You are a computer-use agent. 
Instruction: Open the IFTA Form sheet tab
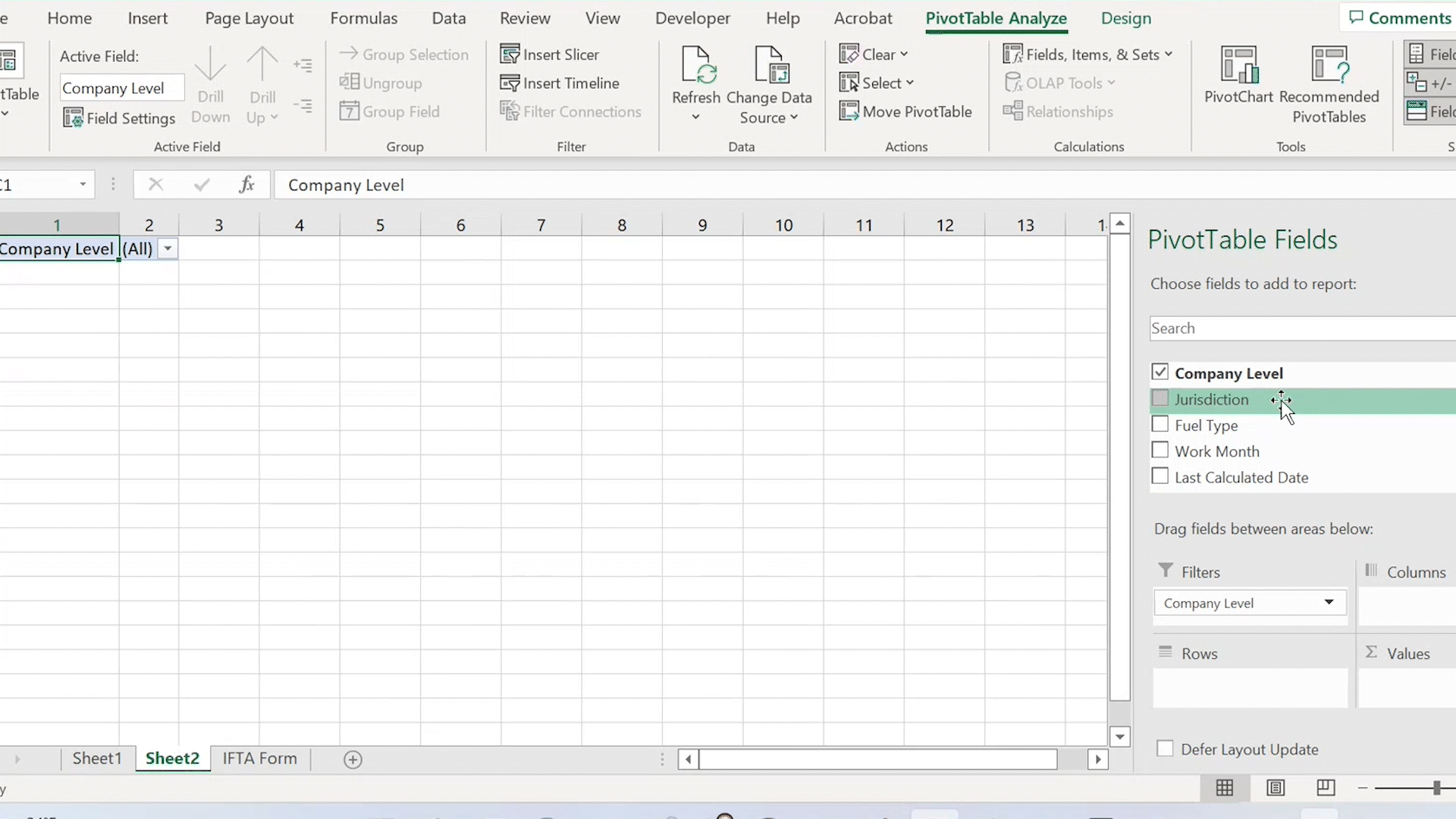pyautogui.click(x=259, y=758)
